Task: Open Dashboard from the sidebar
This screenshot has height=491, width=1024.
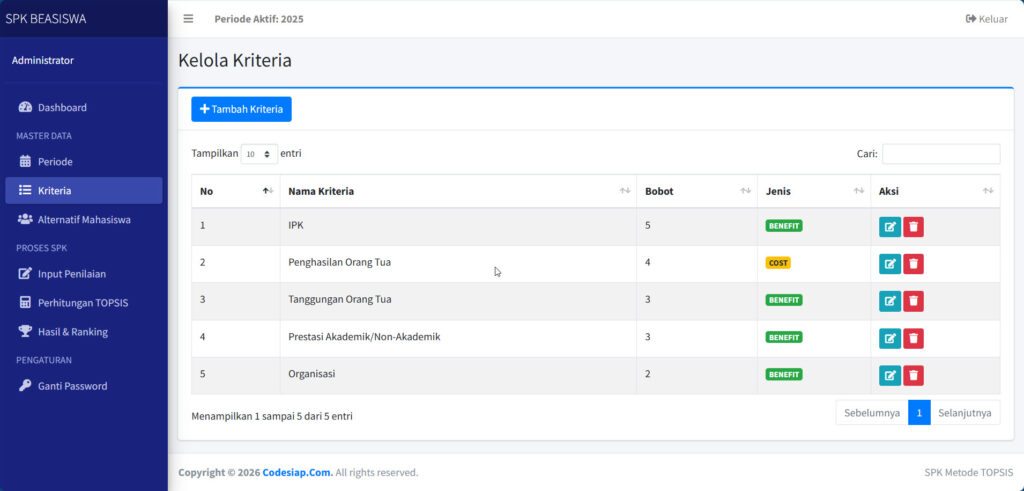Action: [62, 107]
